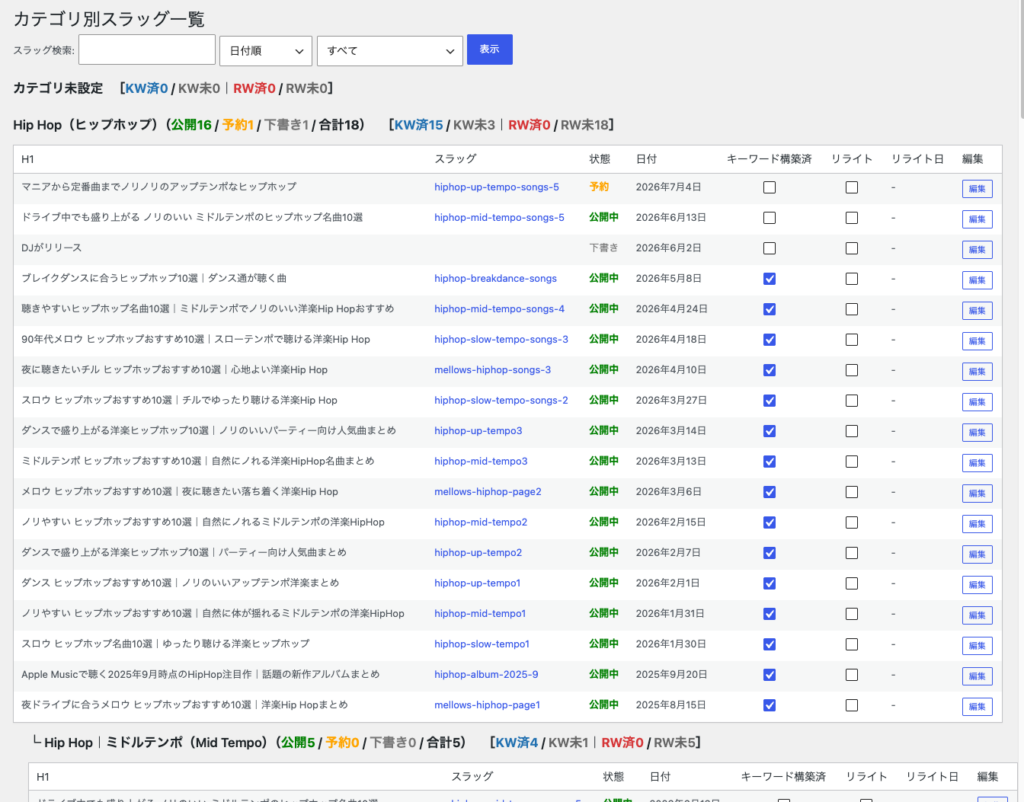Check keyword checkbox for hiphop-up-tempo-songs-5 row
The height and width of the screenshot is (802, 1024).
(769, 187)
